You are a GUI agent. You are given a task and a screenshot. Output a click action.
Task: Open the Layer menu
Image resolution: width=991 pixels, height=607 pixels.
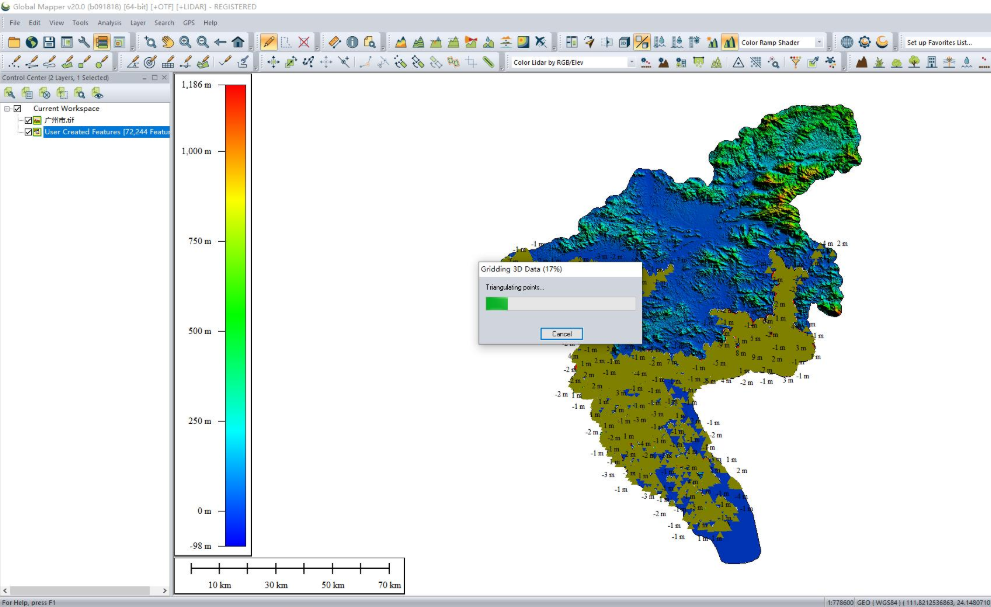[x=138, y=23]
